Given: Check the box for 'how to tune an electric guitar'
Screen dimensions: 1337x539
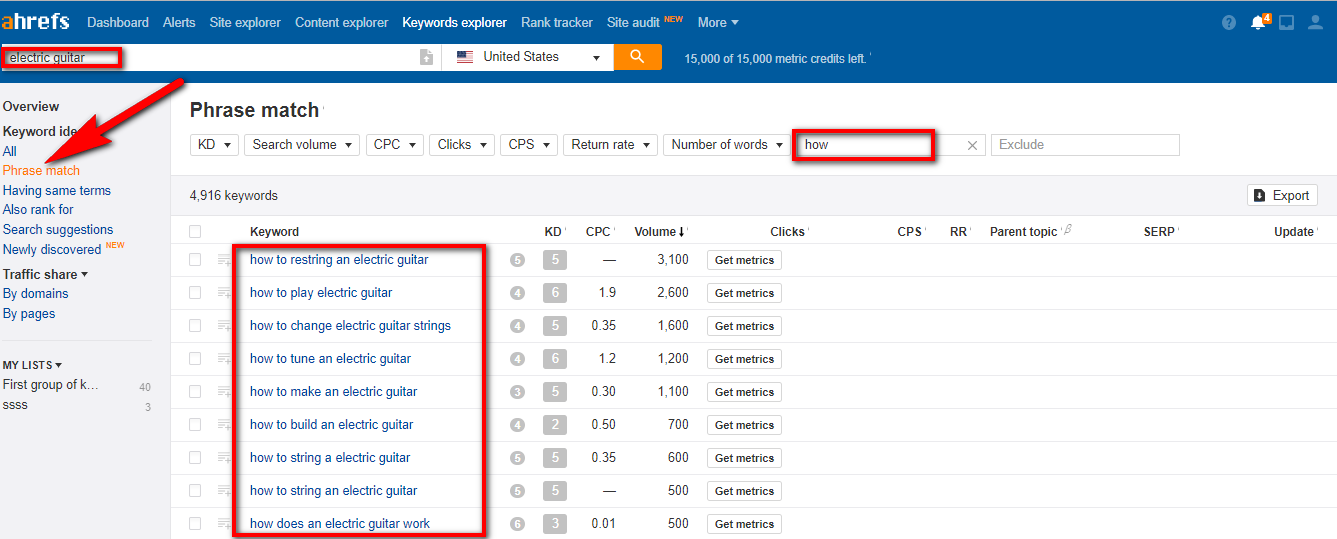Looking at the screenshot, I should tap(195, 359).
